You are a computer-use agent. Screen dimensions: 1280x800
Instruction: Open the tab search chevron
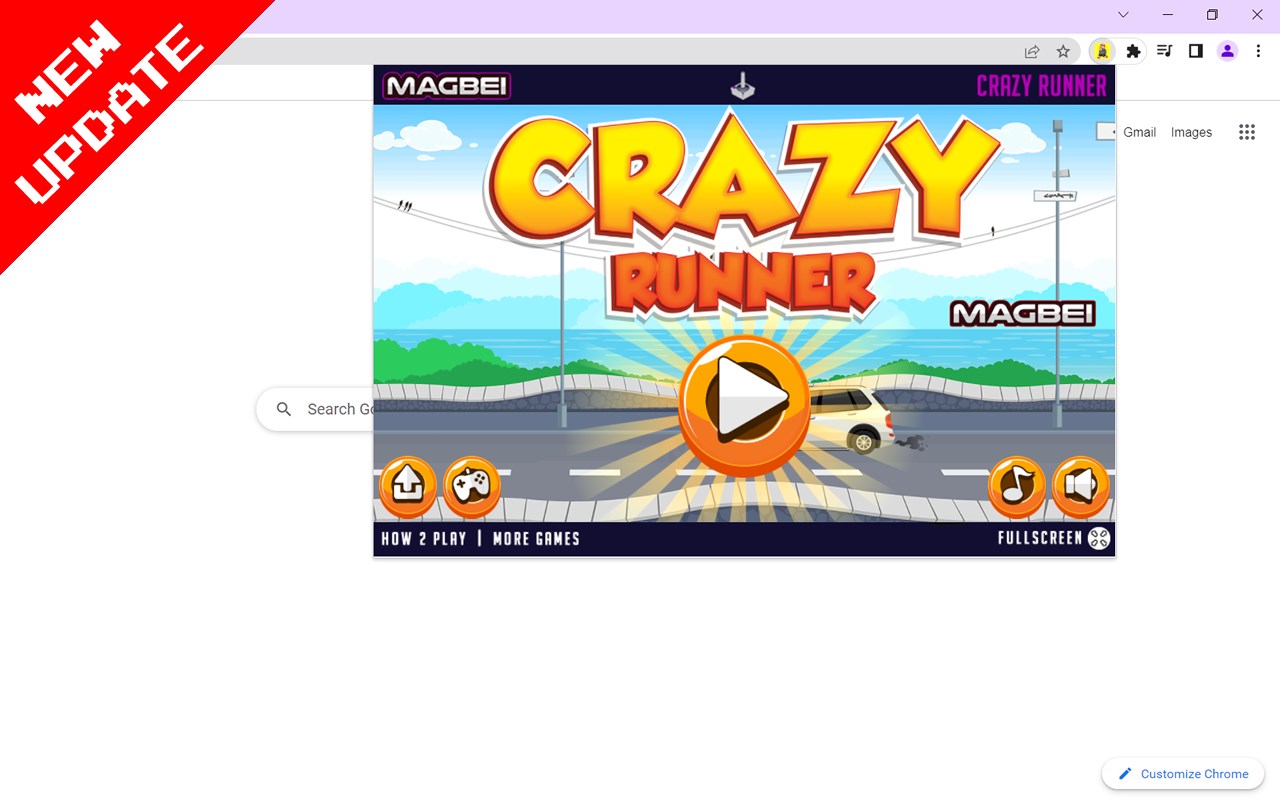point(1123,15)
